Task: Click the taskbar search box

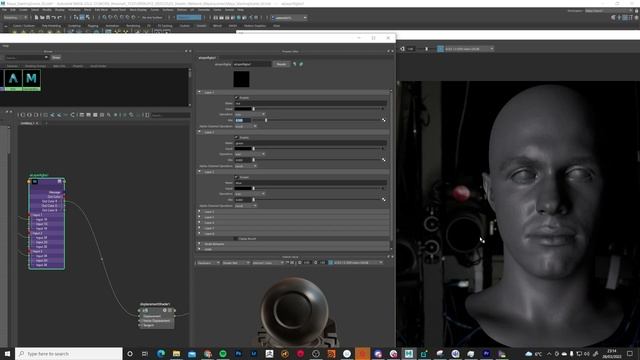Action: [x=69, y=353]
